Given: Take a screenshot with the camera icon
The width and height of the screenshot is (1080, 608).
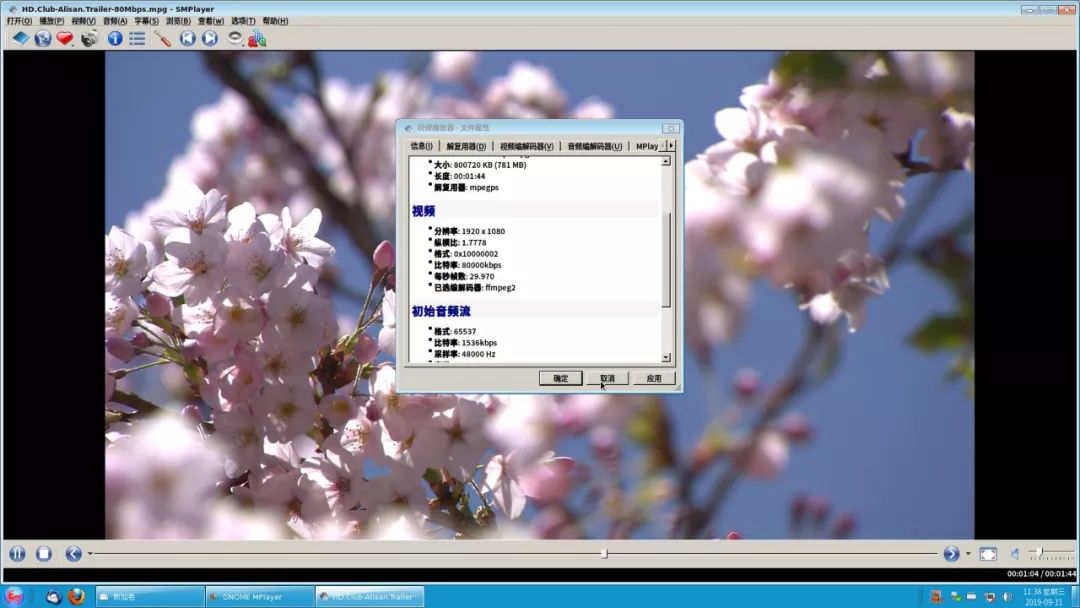Looking at the screenshot, I should 89,38.
